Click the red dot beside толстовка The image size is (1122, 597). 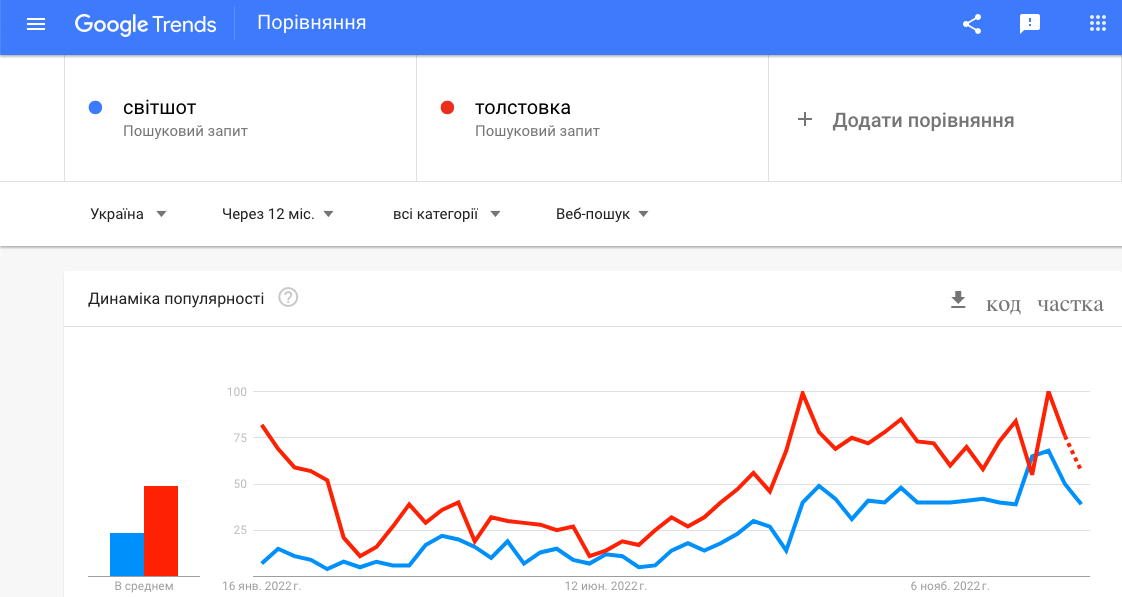[x=448, y=108]
